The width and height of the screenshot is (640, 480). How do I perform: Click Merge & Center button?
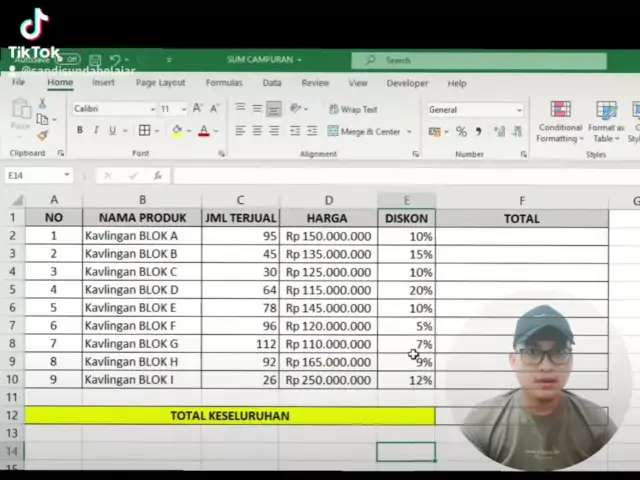tap(369, 131)
